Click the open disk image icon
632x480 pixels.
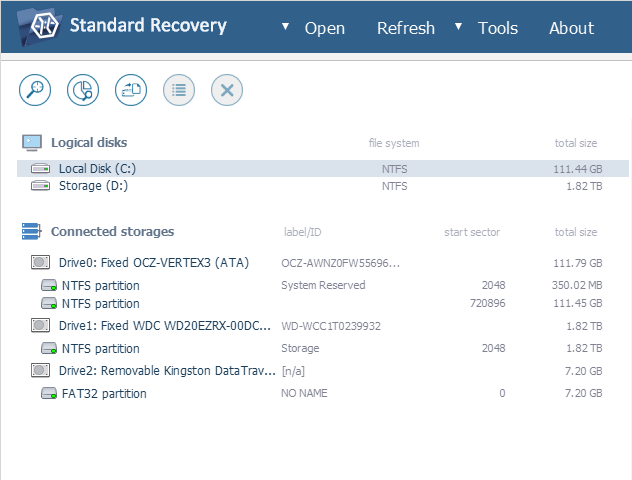[131, 90]
